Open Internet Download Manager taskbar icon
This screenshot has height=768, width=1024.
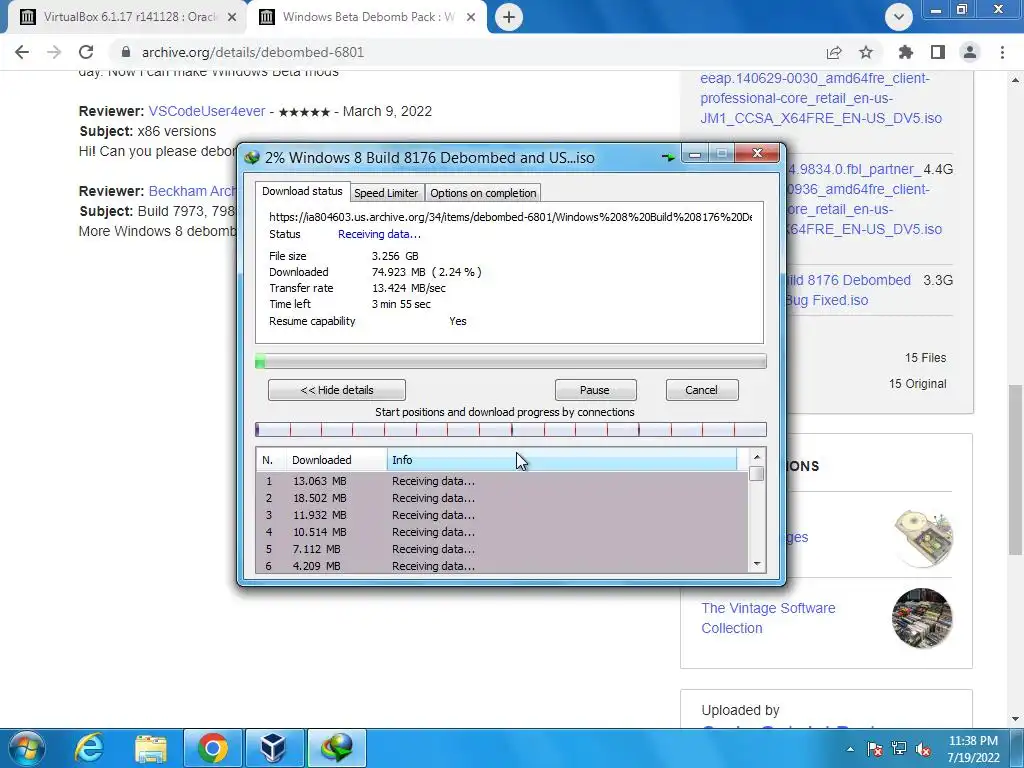coord(336,748)
